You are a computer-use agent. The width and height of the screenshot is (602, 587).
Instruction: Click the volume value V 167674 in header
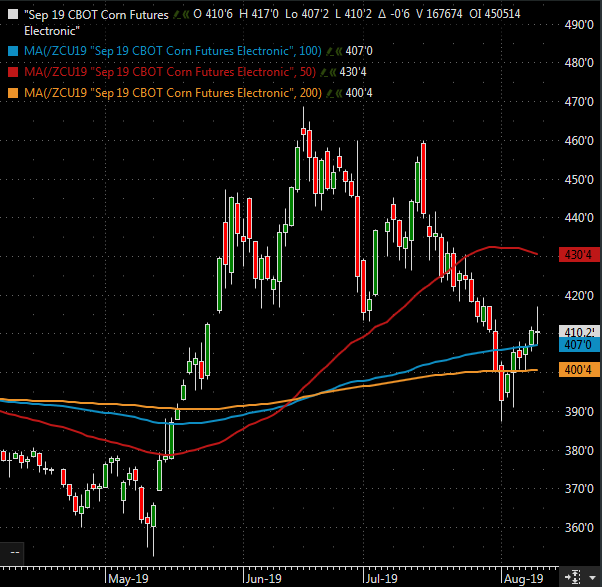point(439,14)
